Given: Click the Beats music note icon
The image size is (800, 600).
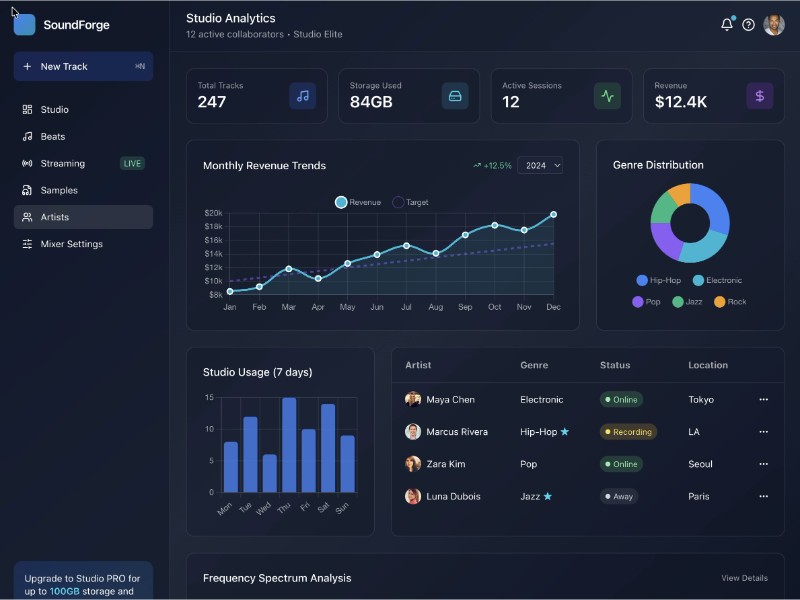Looking at the screenshot, I should click(x=27, y=137).
